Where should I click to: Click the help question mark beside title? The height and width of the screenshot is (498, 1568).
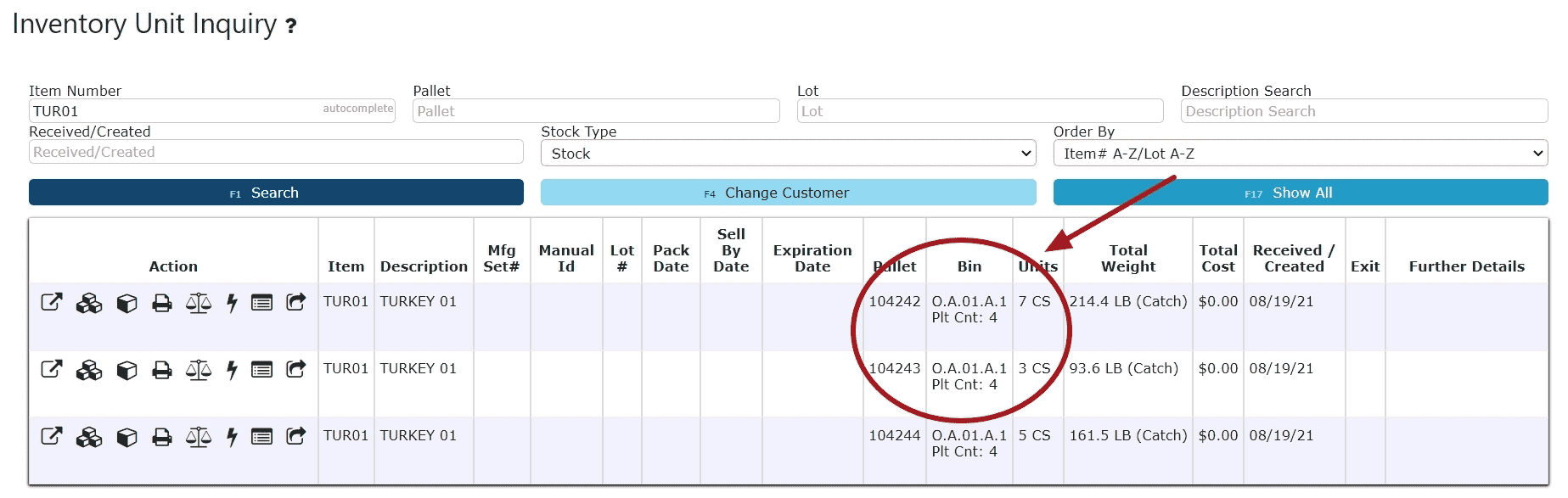coord(291,26)
